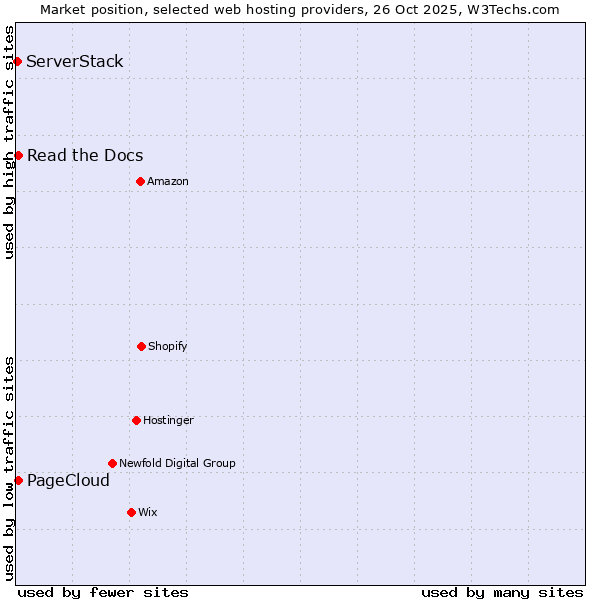Select the Amazon text label
Screen dimensions: 600x600
point(168,181)
